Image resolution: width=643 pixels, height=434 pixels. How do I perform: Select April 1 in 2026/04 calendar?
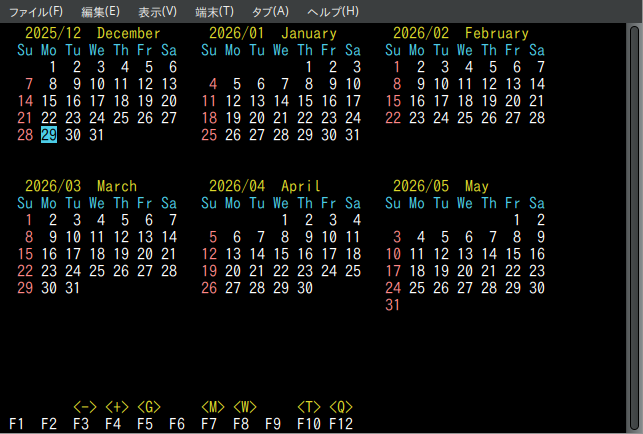click(x=285, y=220)
